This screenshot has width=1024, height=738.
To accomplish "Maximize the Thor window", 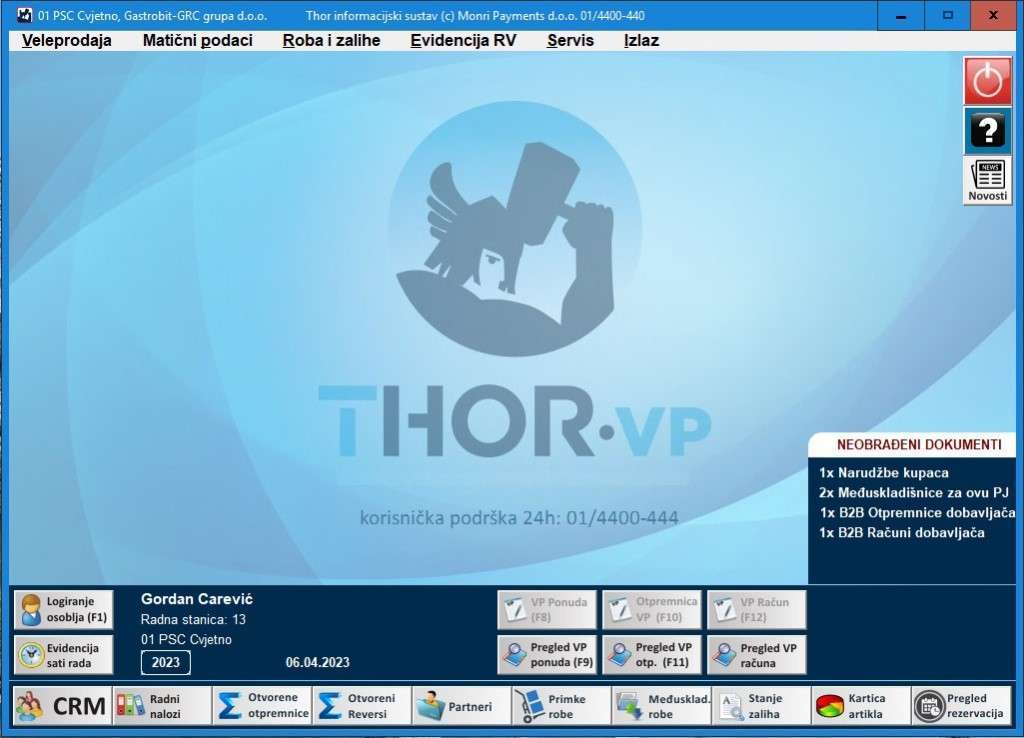I will click(x=948, y=15).
